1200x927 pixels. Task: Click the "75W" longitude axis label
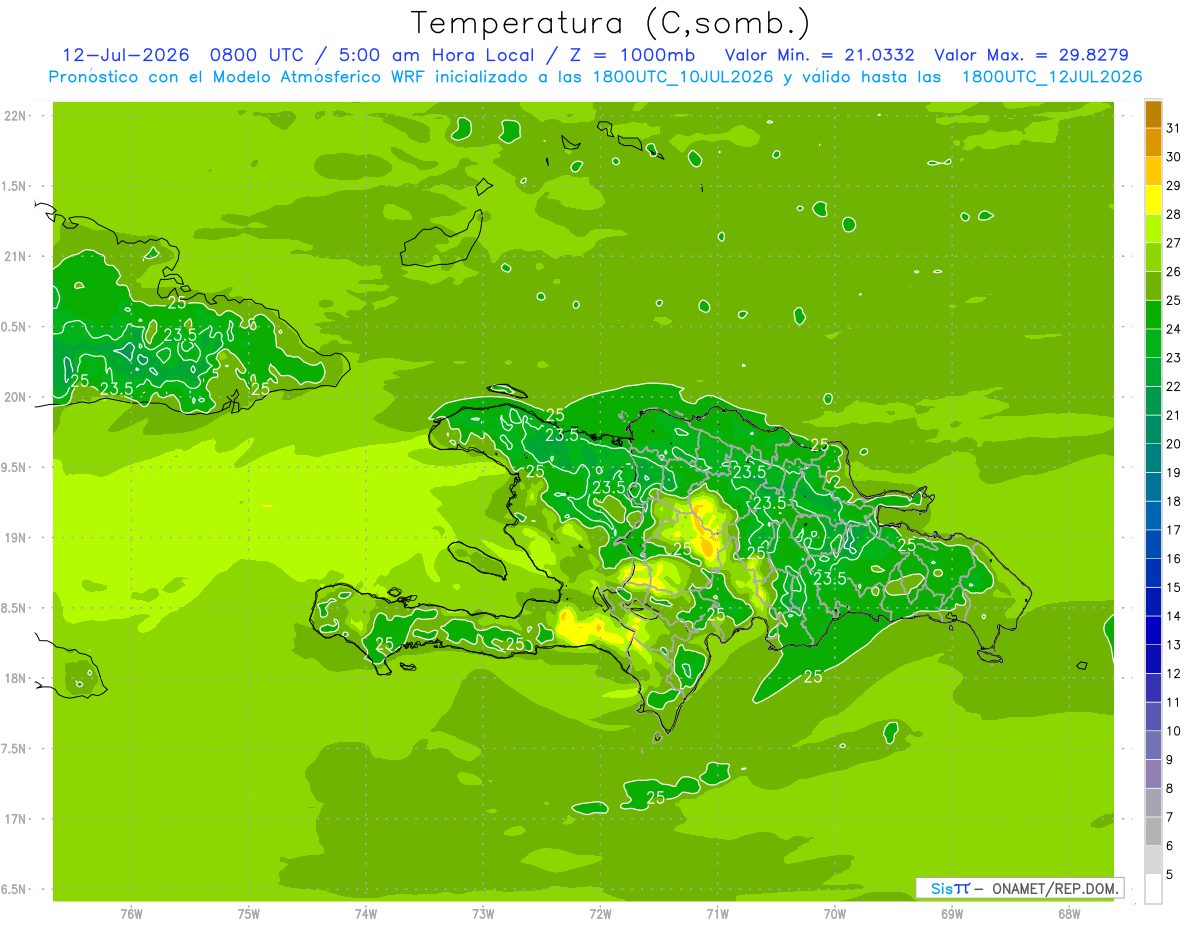click(x=249, y=914)
